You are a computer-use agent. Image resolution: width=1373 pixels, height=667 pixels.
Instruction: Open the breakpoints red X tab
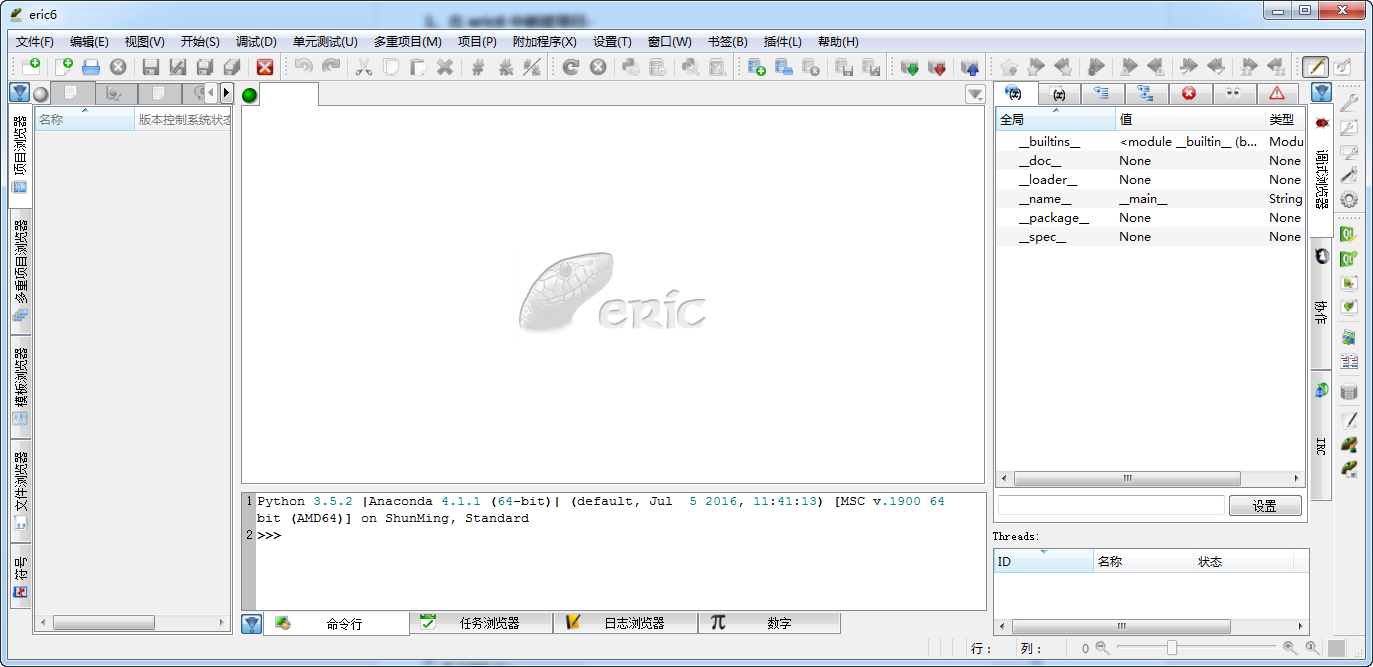[1189, 93]
